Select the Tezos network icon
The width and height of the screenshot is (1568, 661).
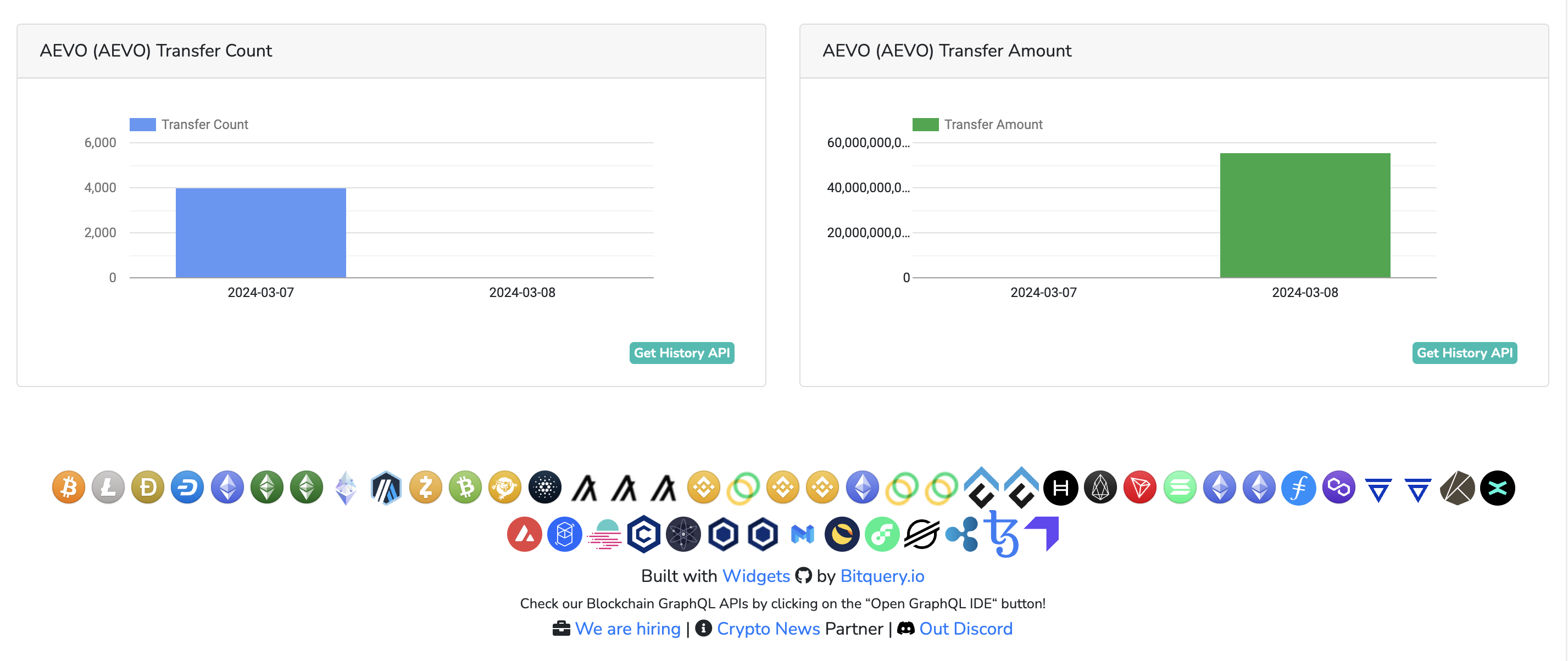point(1002,534)
